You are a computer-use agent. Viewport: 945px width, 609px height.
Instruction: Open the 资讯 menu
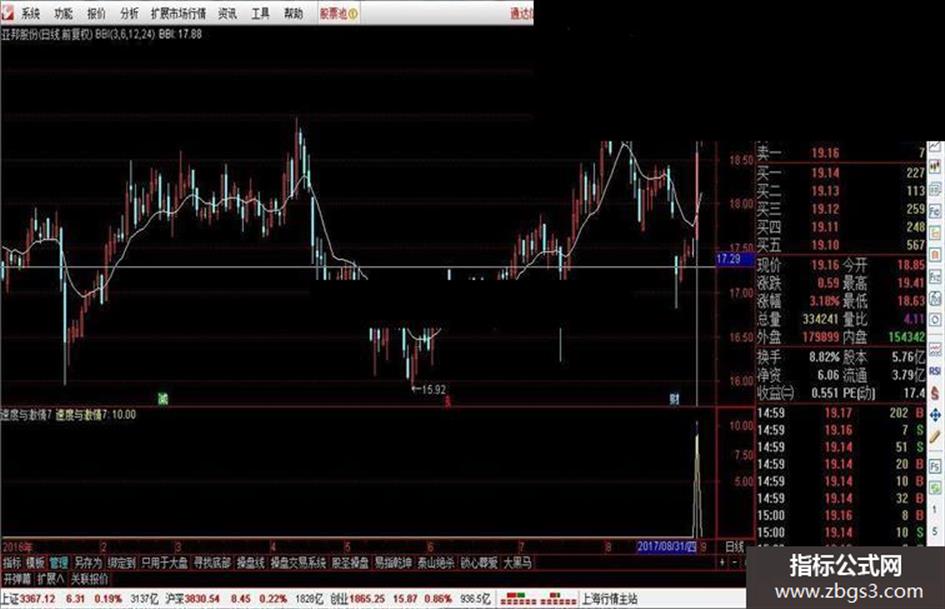tap(227, 13)
